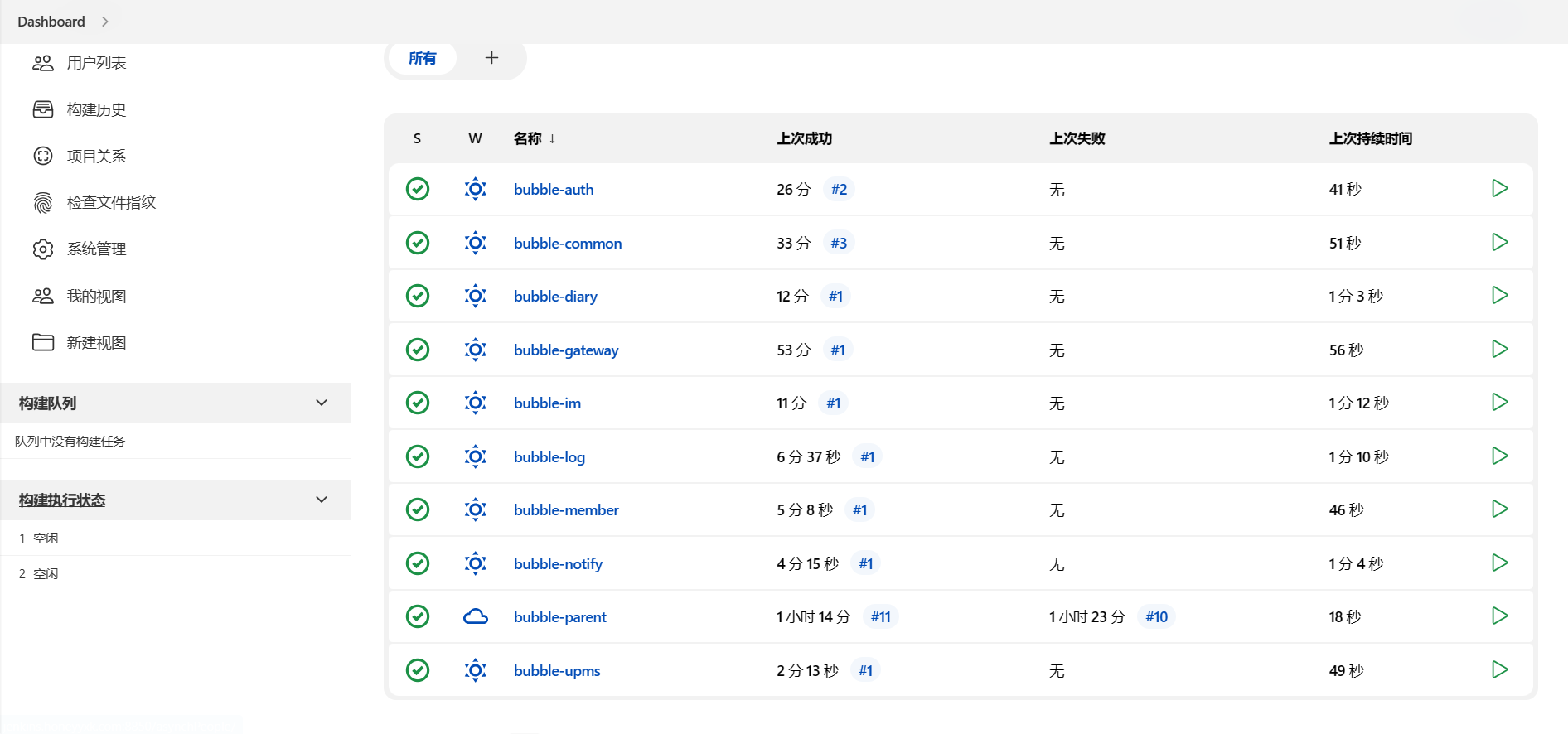
Task: Open the bubble-log job link
Action: pyautogui.click(x=549, y=456)
